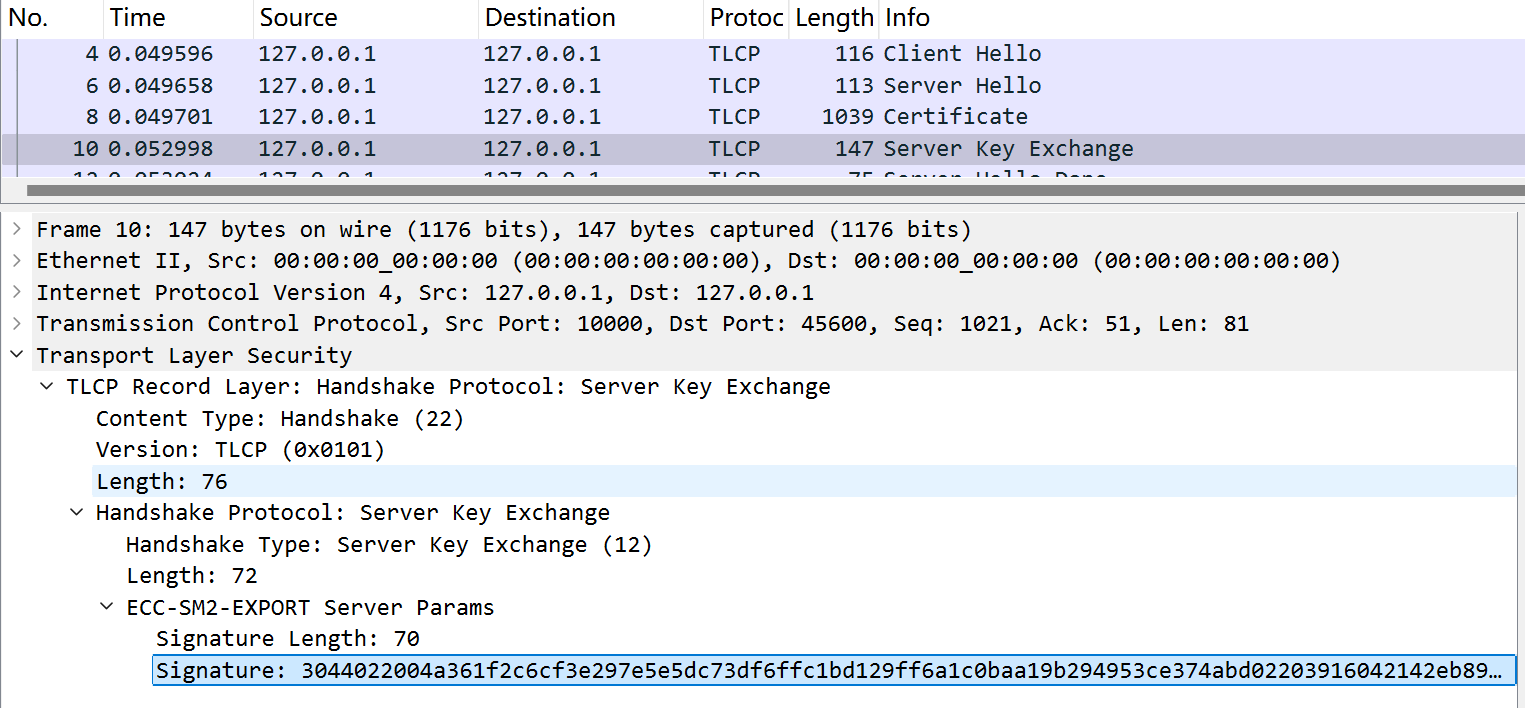Sort packets by the Source column

[x=365, y=18]
